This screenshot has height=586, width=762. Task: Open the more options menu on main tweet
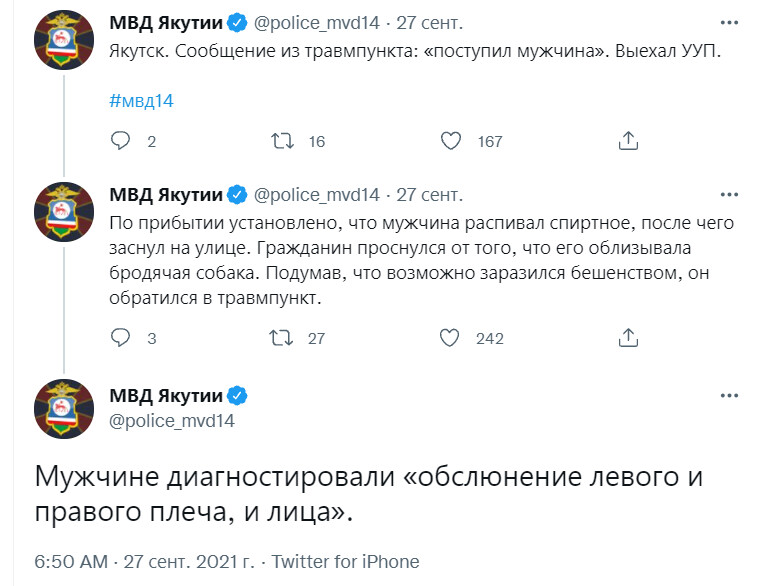click(729, 396)
